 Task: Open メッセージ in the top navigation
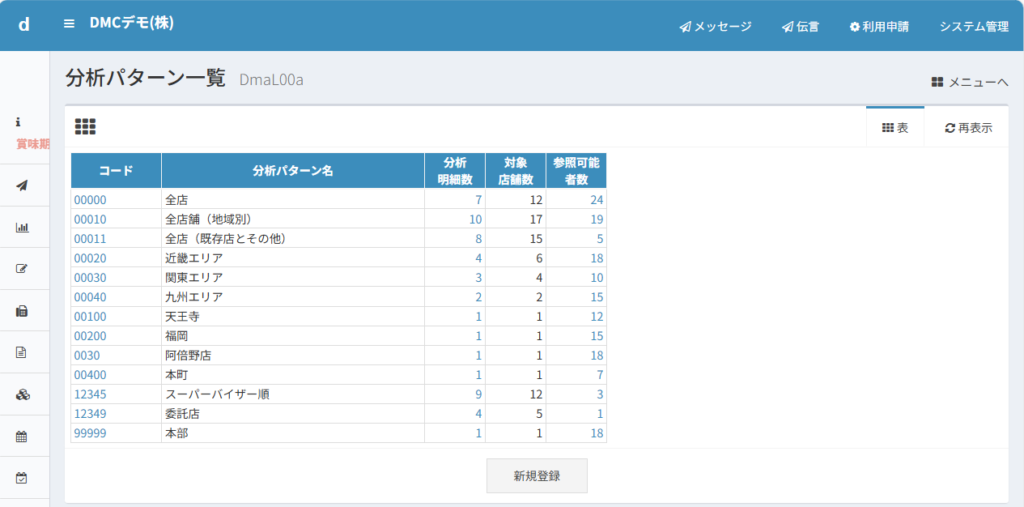[715, 27]
